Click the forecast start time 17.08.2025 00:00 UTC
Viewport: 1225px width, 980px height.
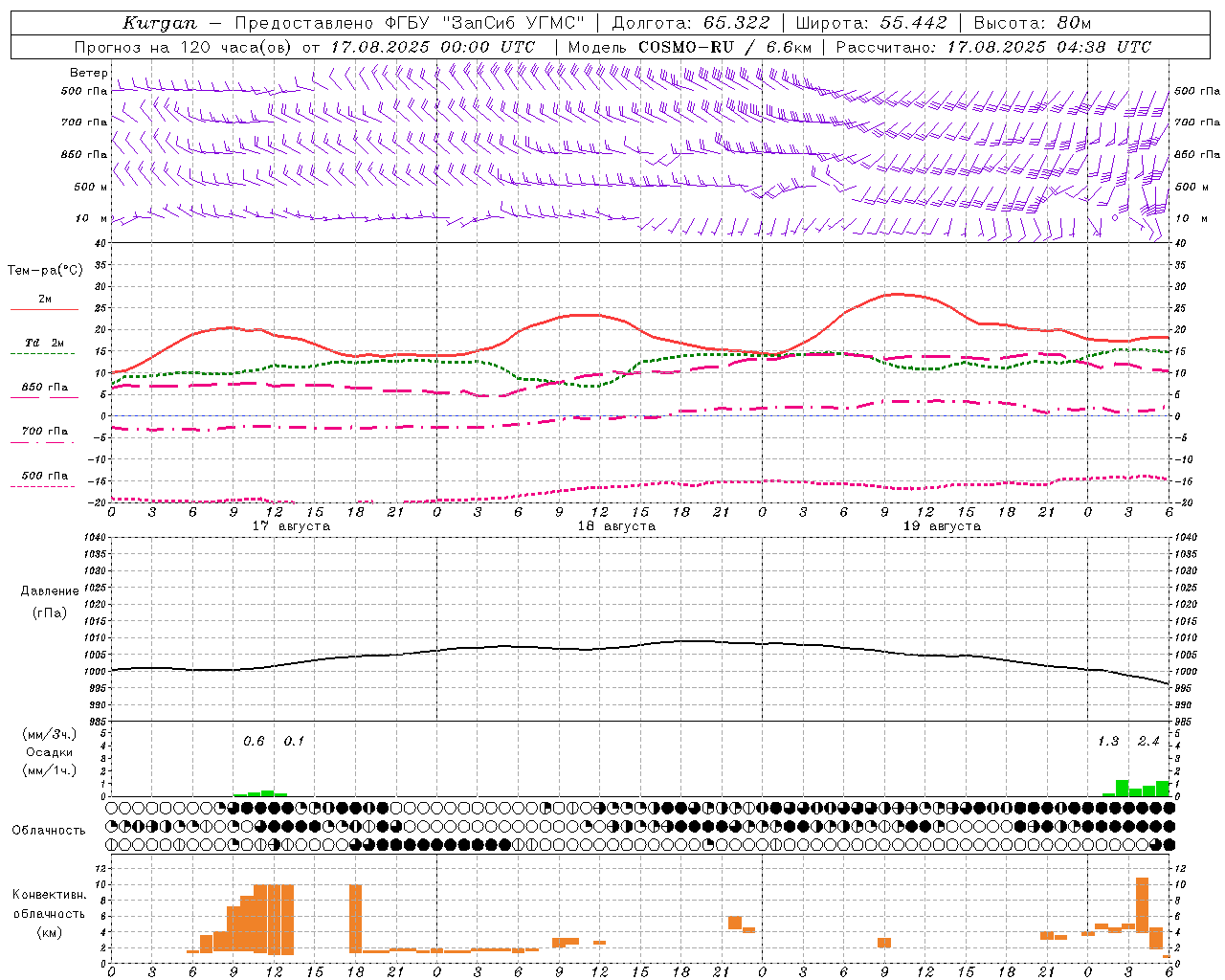tap(433, 47)
